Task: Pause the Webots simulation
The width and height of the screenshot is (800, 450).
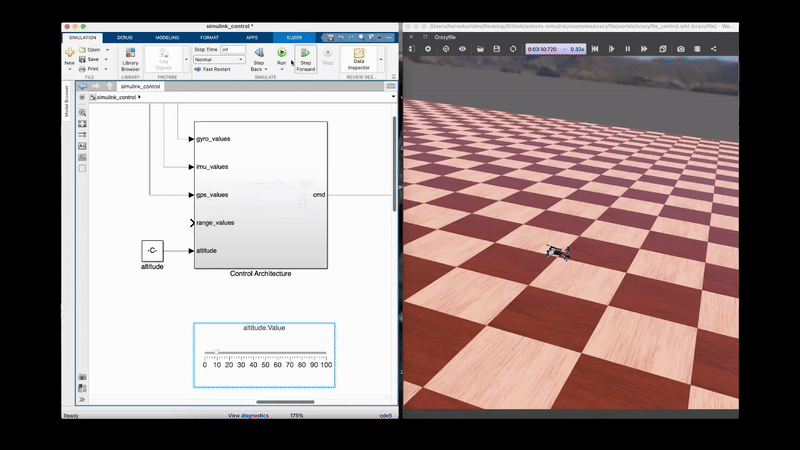Action: (628, 49)
